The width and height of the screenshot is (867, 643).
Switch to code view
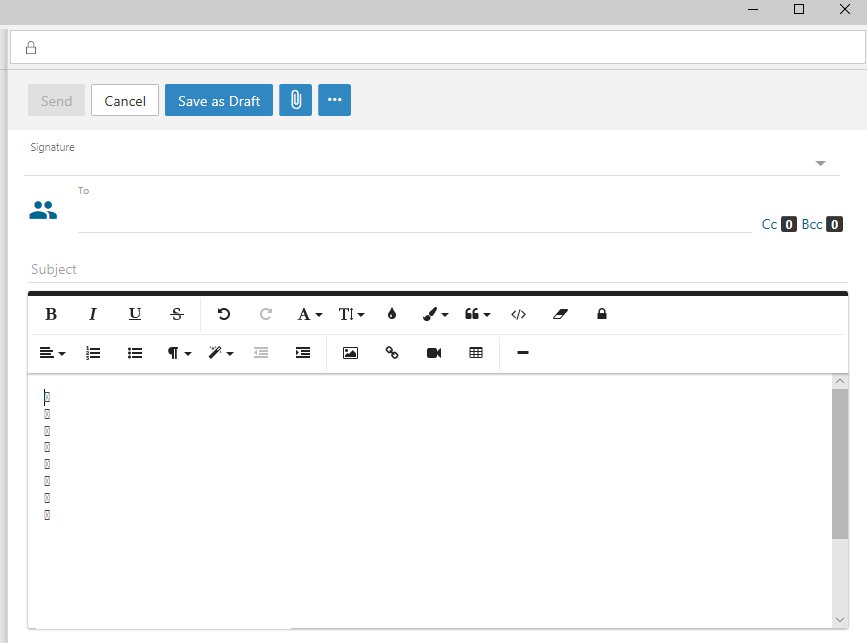pyautogui.click(x=518, y=314)
